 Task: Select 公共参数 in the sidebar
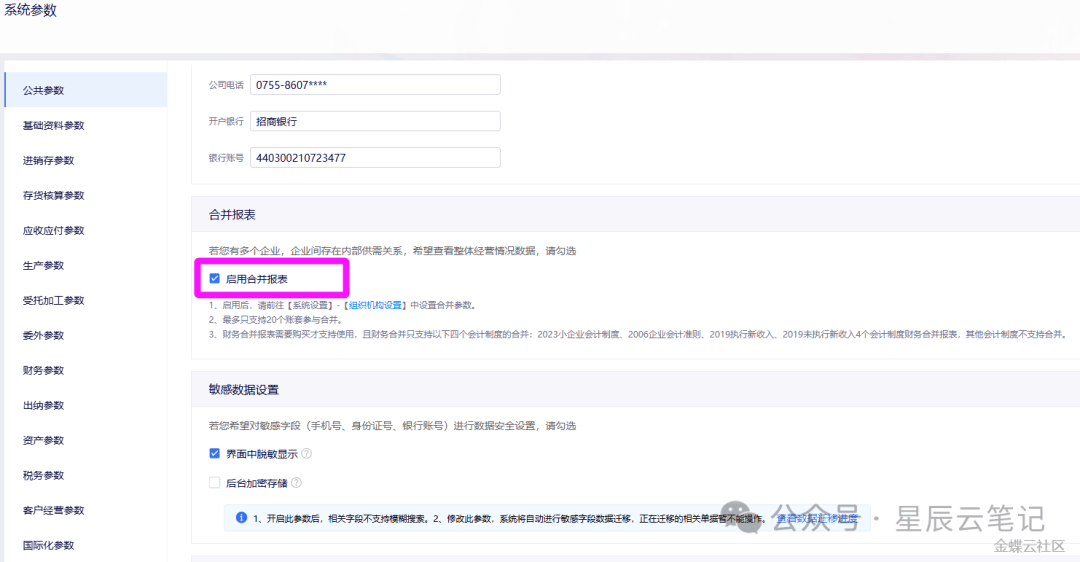[44, 90]
